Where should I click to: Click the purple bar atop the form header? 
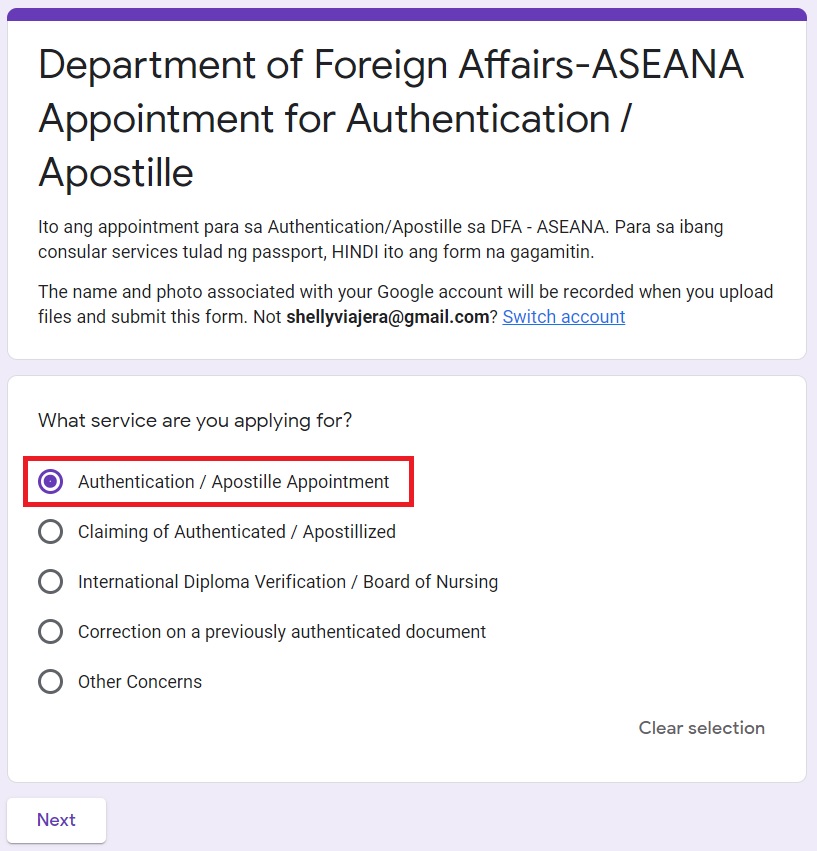tap(407, 14)
